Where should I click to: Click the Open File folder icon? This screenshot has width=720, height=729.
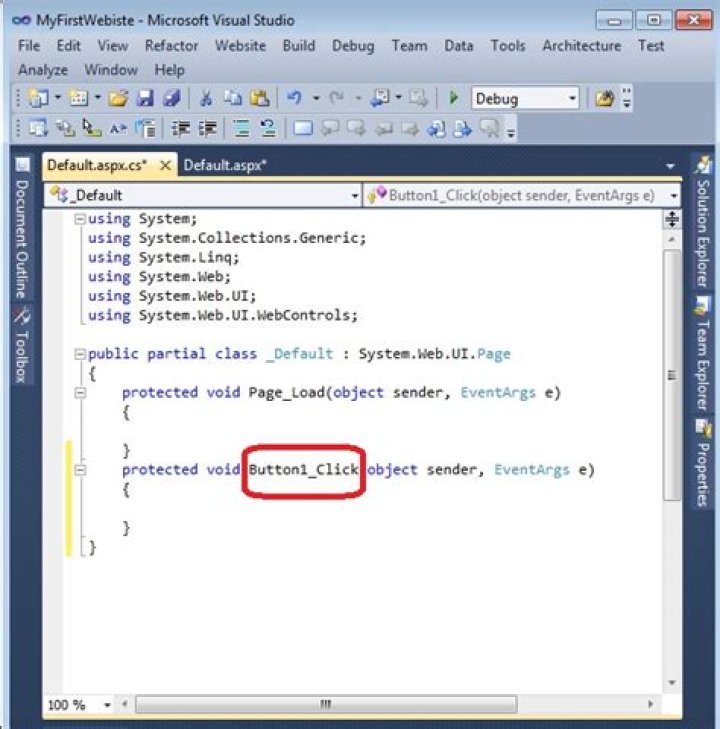(x=119, y=98)
